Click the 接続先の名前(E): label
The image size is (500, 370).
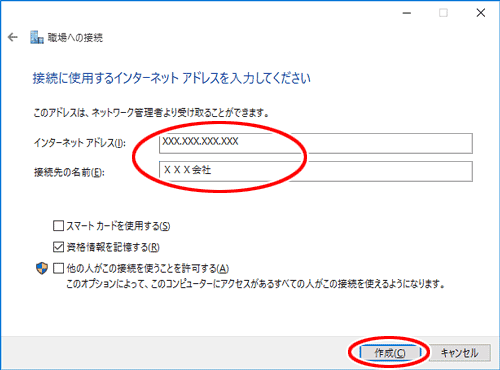pos(69,172)
